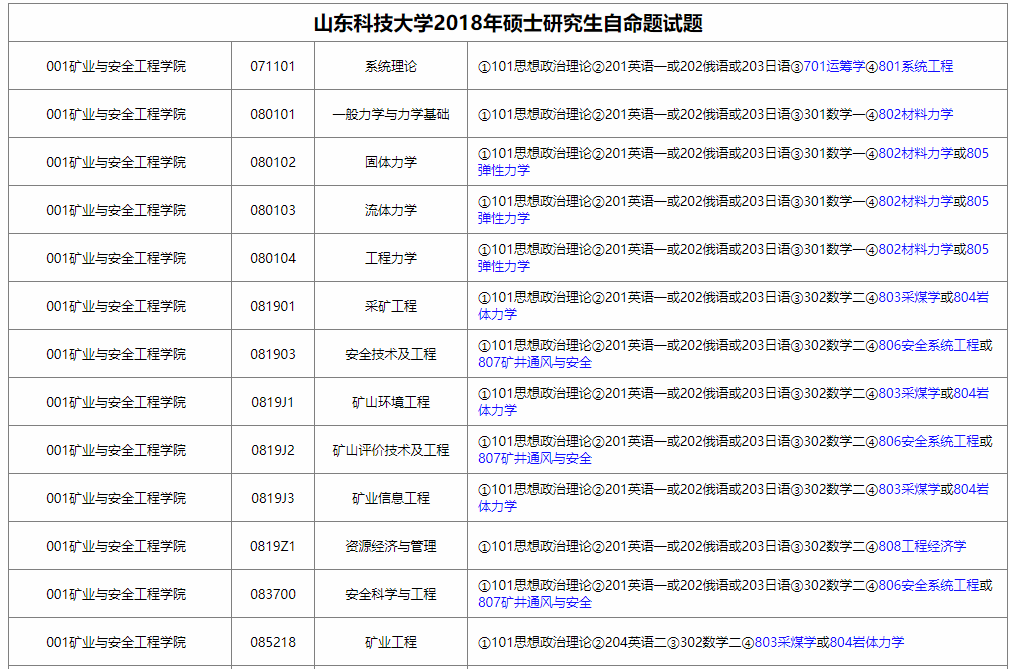This screenshot has width=1010, height=669.
Task: Select major code 080101
Action: [272, 114]
